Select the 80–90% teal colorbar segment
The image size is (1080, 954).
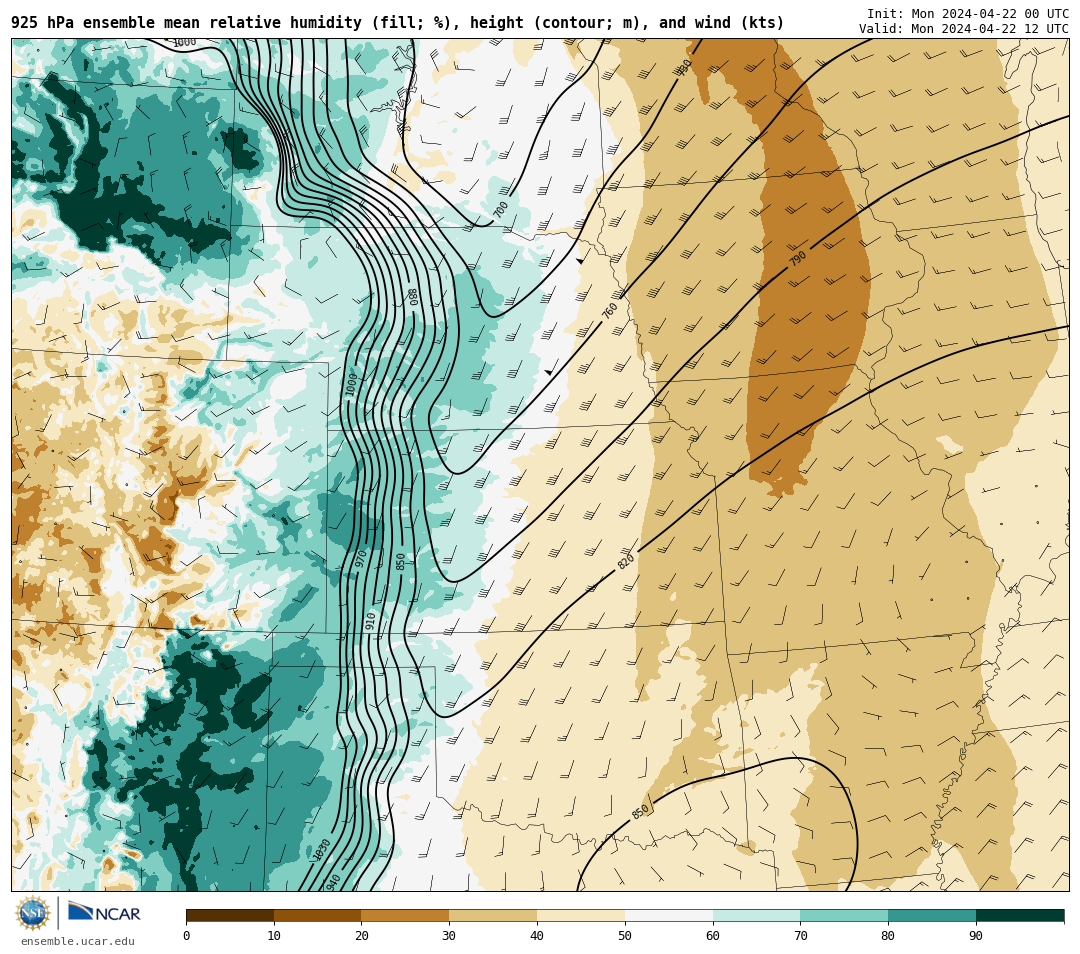point(933,915)
